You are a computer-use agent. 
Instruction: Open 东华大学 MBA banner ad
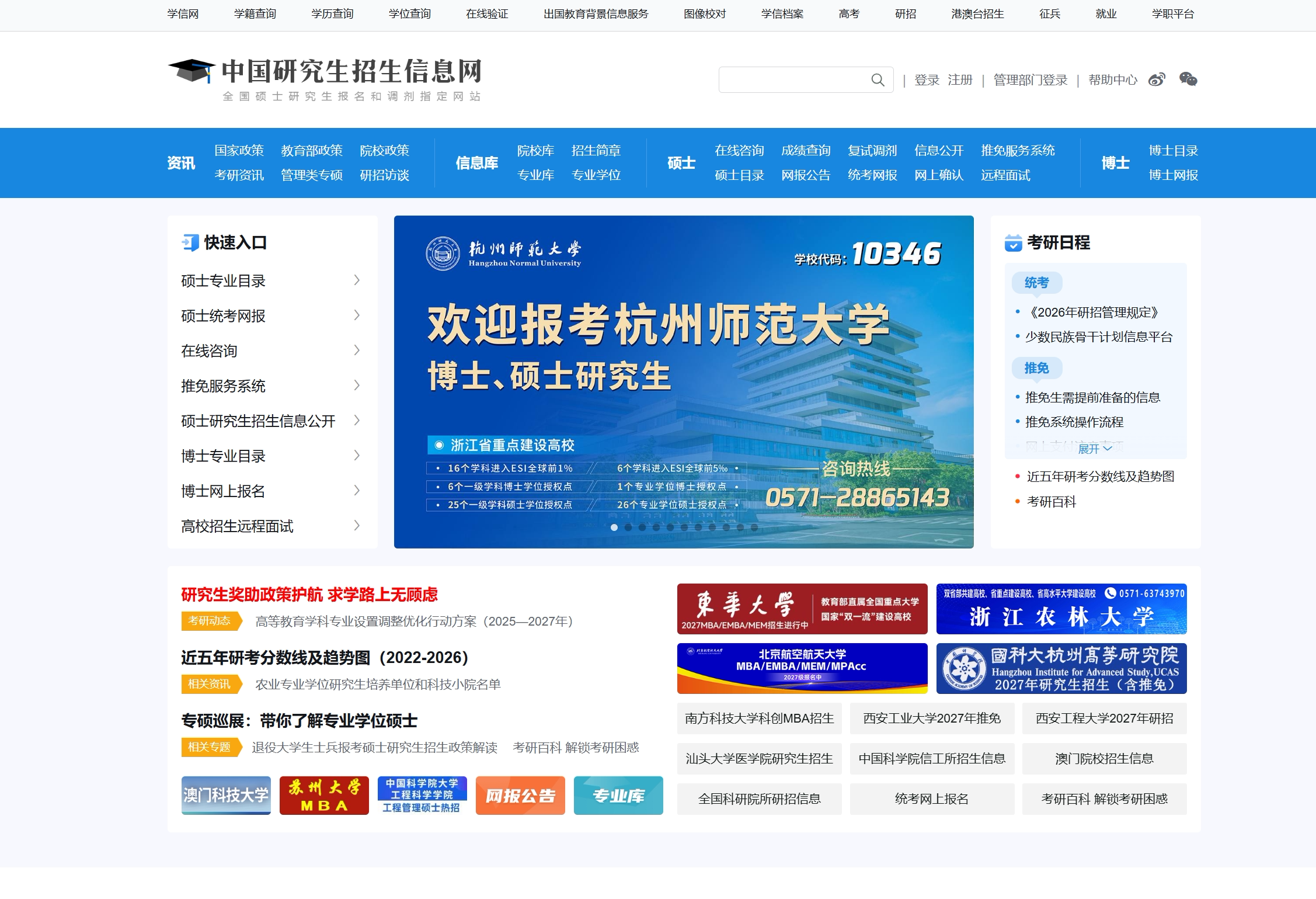click(x=802, y=609)
